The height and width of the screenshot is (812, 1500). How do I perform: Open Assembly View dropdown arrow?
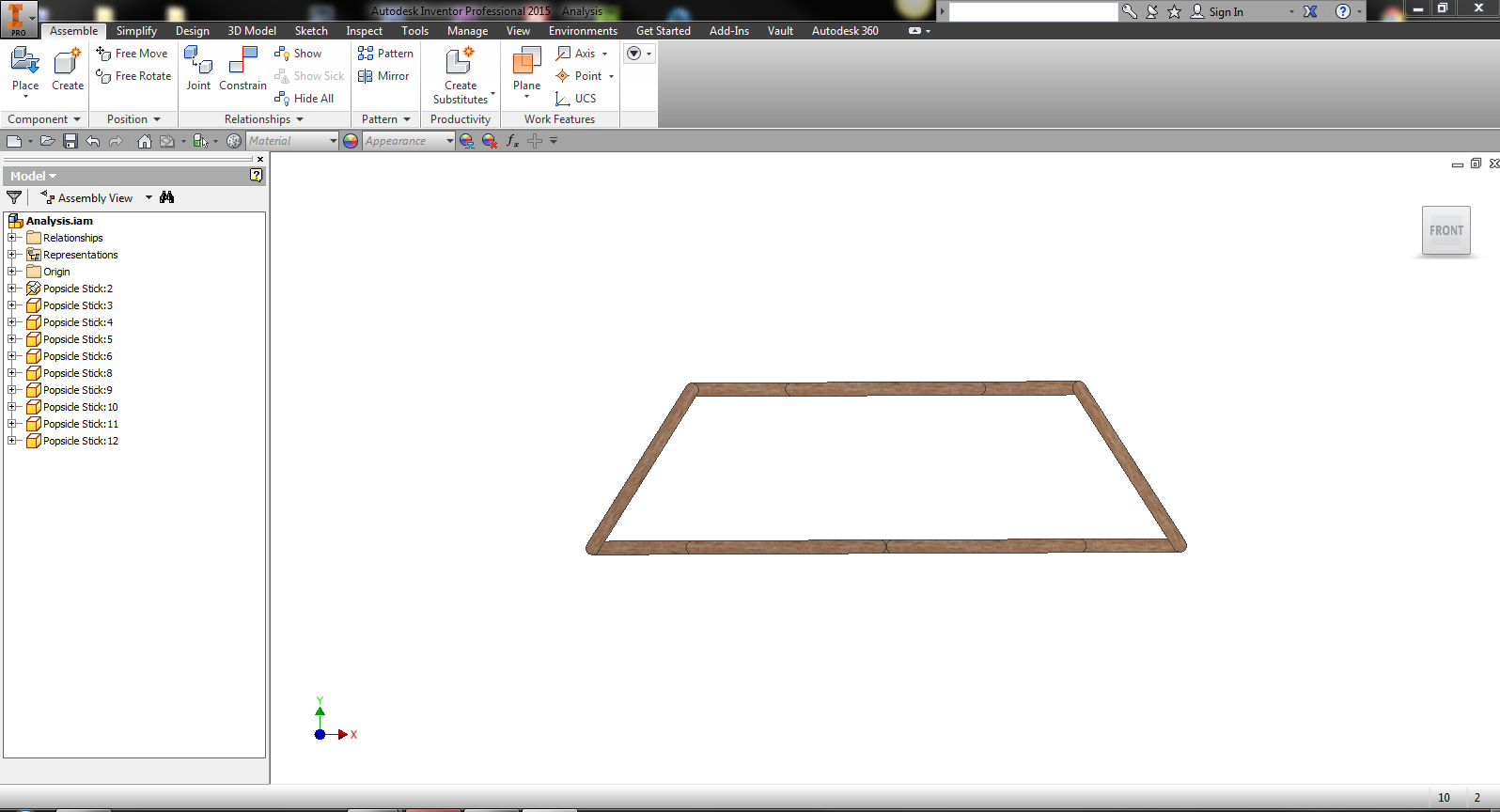(148, 197)
